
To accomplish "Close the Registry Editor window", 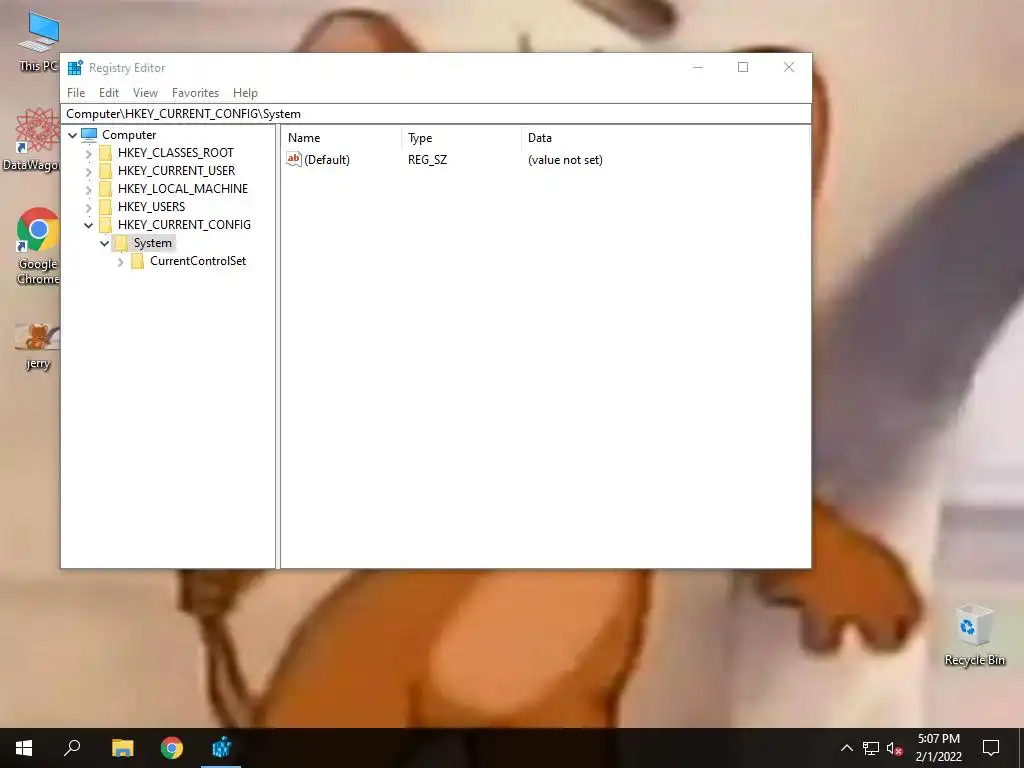I will [789, 67].
